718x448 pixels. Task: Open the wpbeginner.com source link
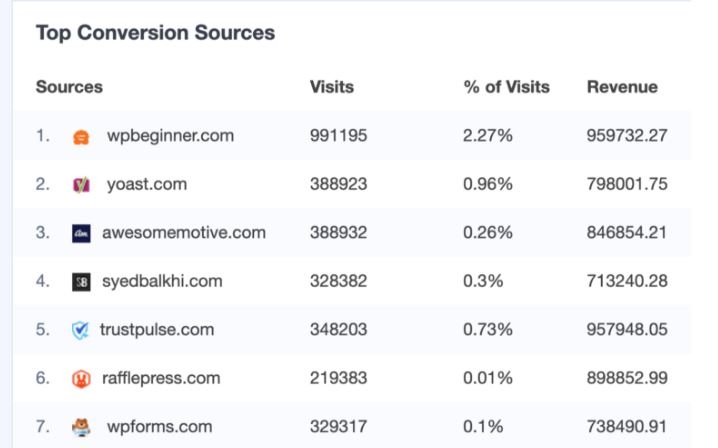[170, 136]
